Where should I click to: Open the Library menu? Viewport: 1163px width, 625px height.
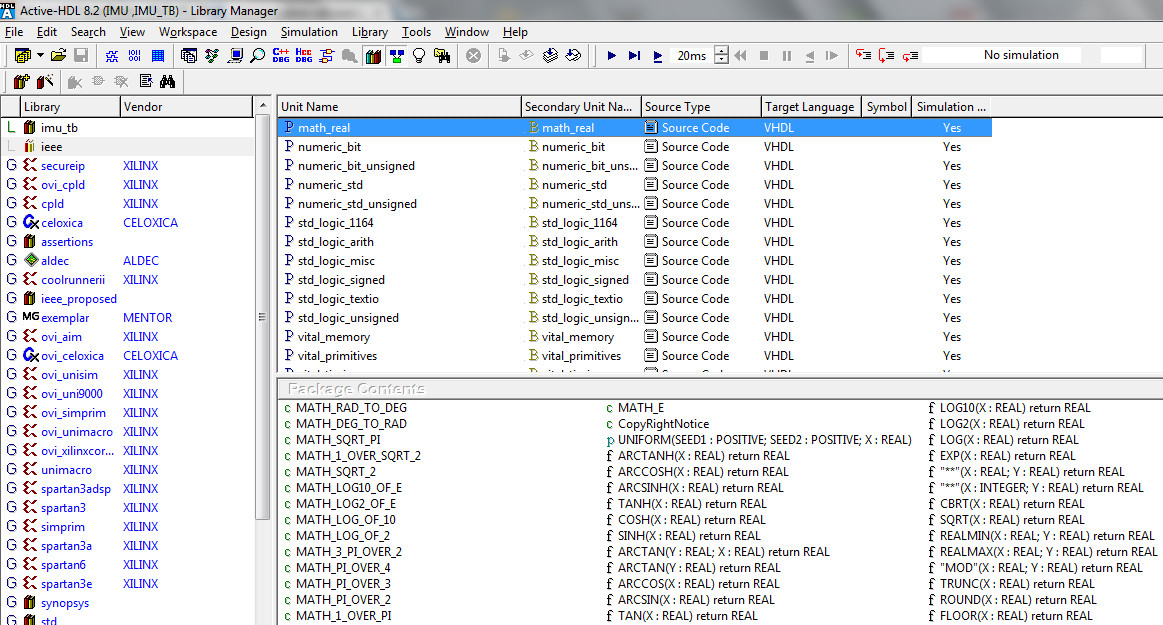(369, 32)
